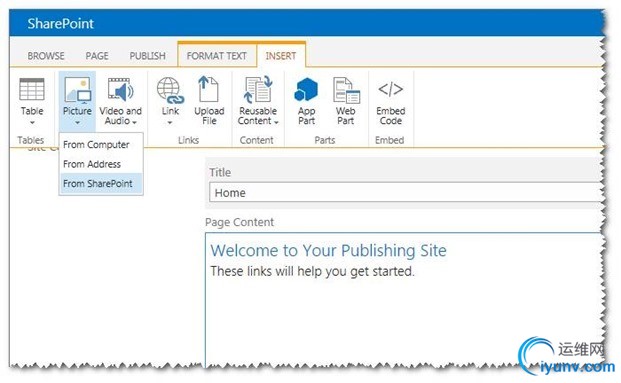Choose From Address in Picture menu
This screenshot has height=383, width=621.
[x=101, y=164]
